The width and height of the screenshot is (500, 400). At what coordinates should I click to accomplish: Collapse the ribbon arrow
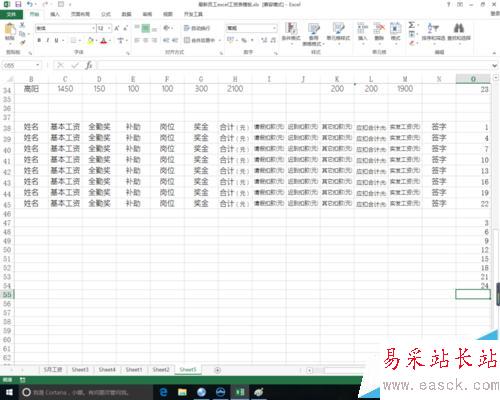pyautogui.click(x=494, y=53)
